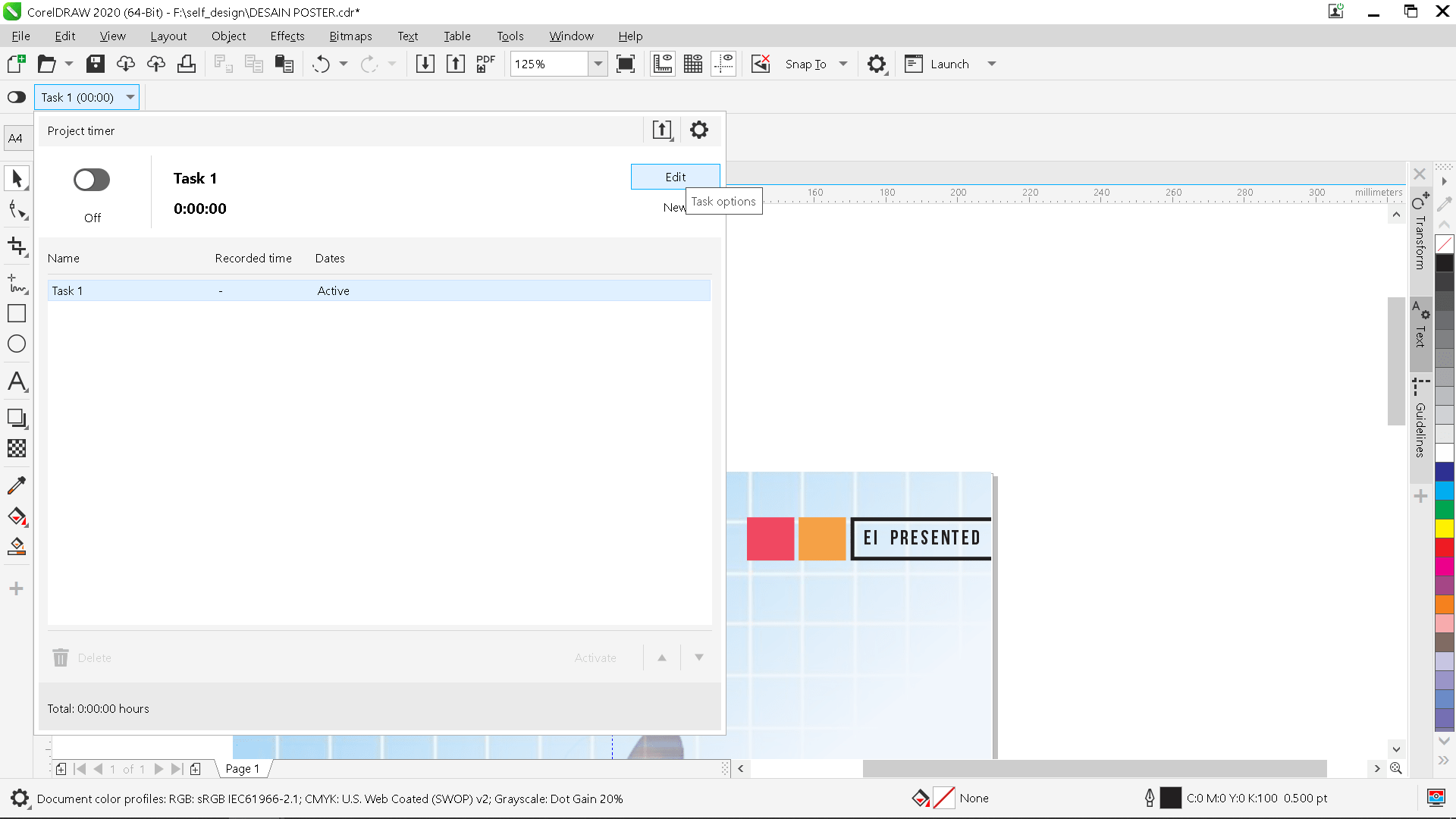
Task: Click the Edit button for Task 1
Action: pyautogui.click(x=675, y=176)
